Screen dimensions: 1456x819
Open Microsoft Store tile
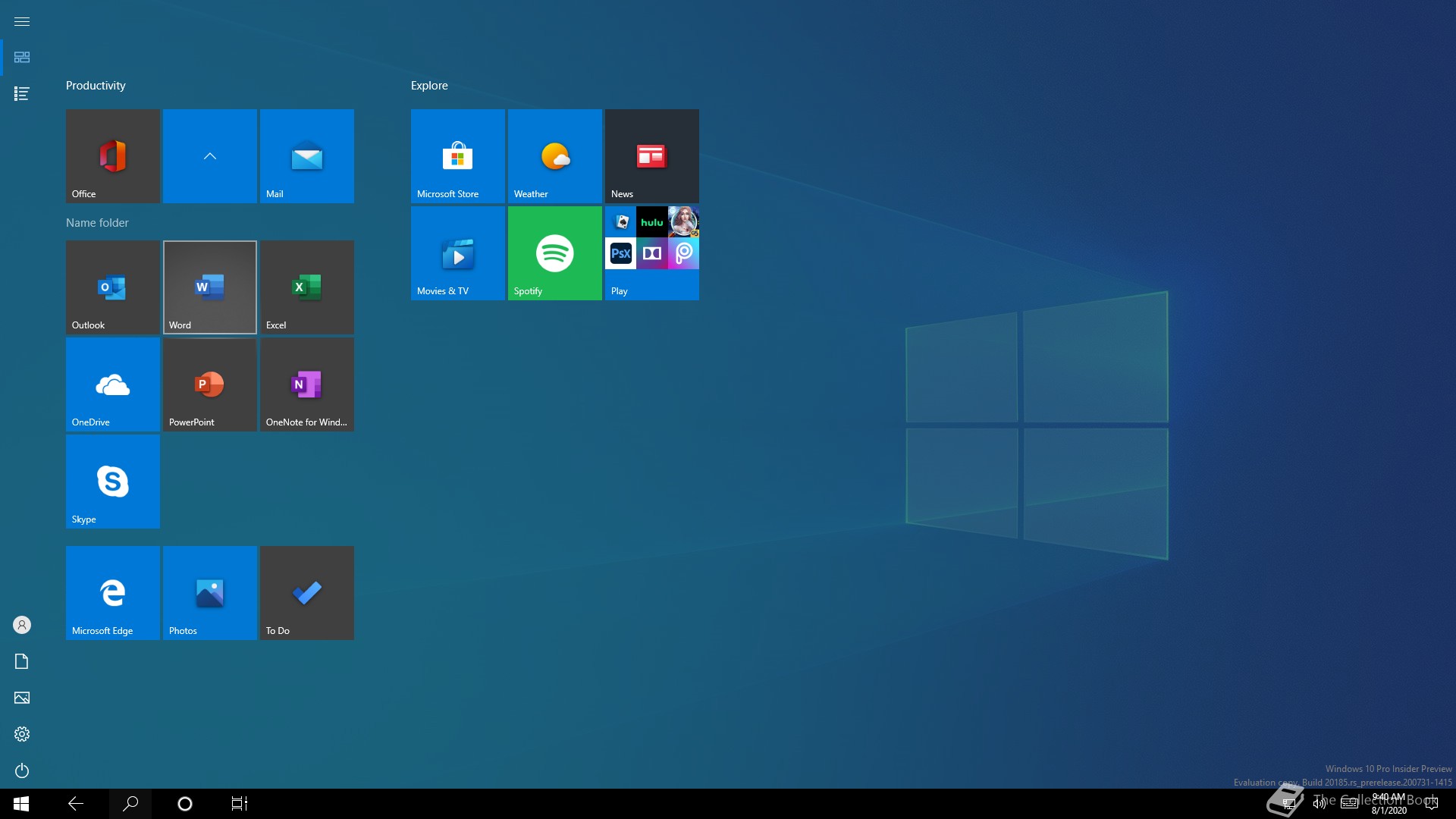[x=457, y=155]
